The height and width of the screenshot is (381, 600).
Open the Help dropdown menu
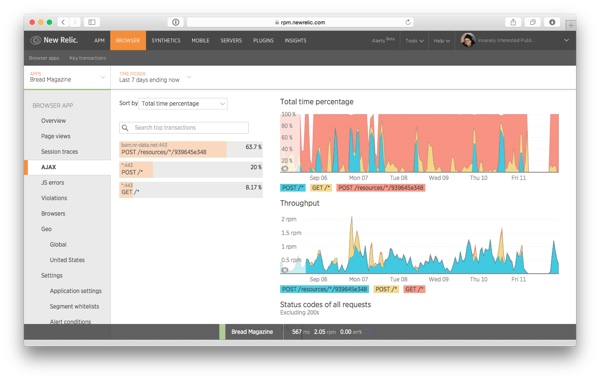442,41
